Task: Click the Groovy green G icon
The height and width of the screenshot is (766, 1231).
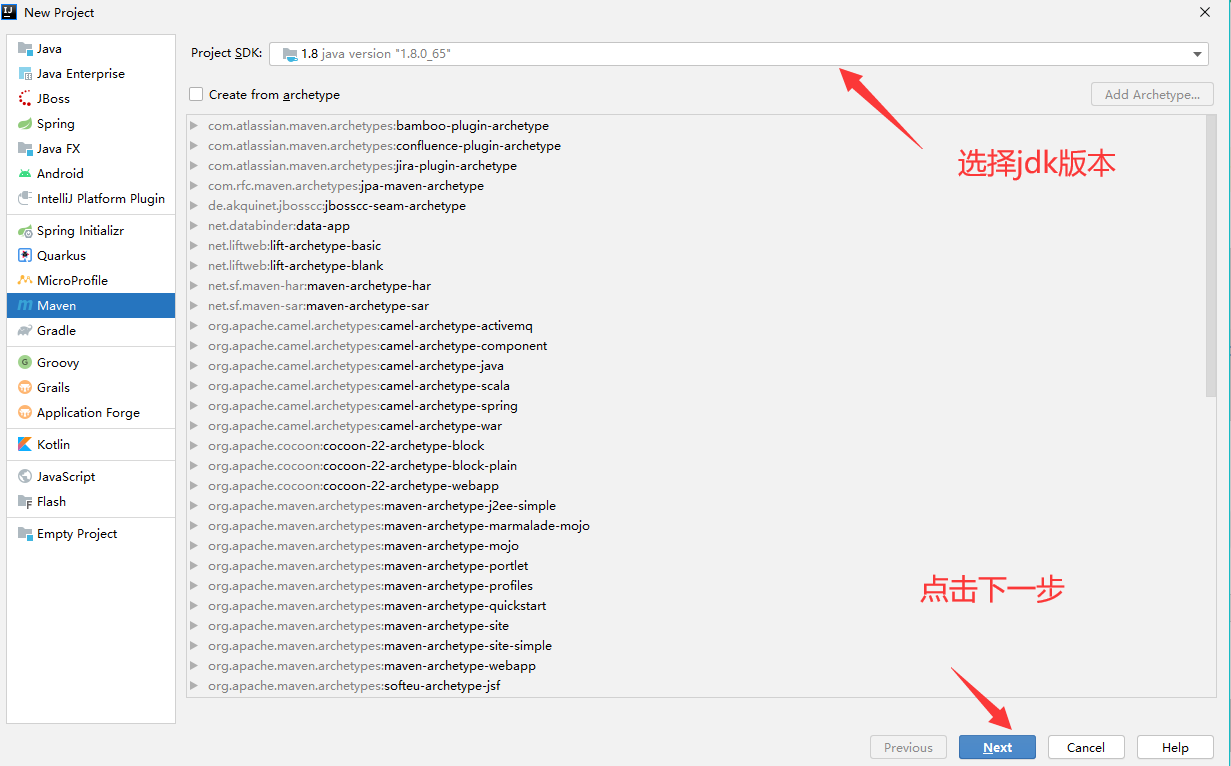Action: 25,363
